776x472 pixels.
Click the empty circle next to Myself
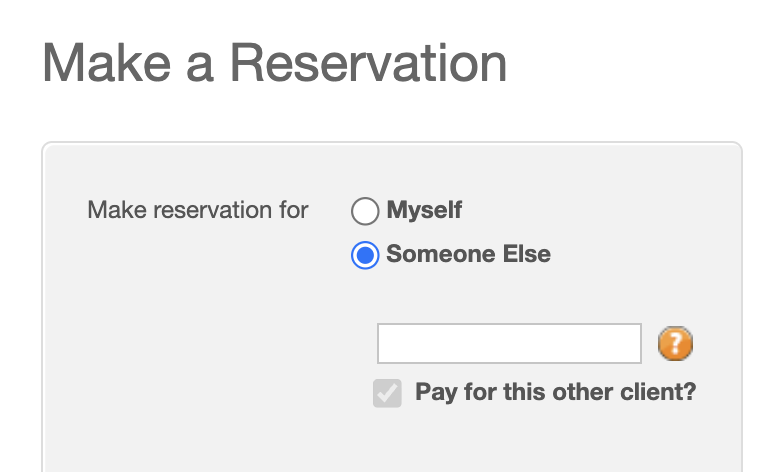[x=365, y=211]
